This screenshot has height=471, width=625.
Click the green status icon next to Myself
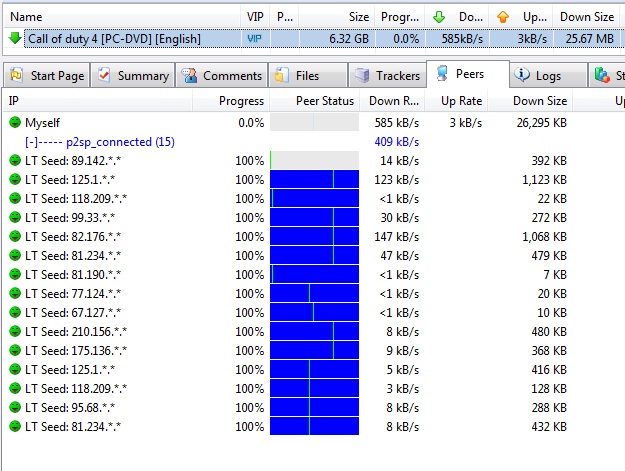coord(15,122)
